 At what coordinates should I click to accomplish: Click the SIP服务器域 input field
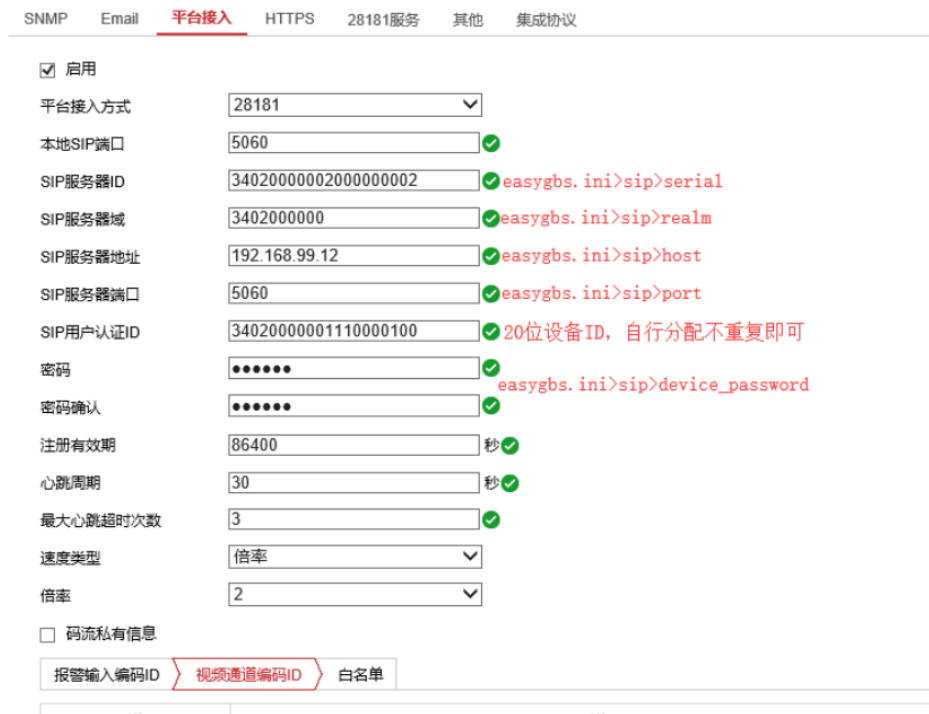[x=354, y=217]
